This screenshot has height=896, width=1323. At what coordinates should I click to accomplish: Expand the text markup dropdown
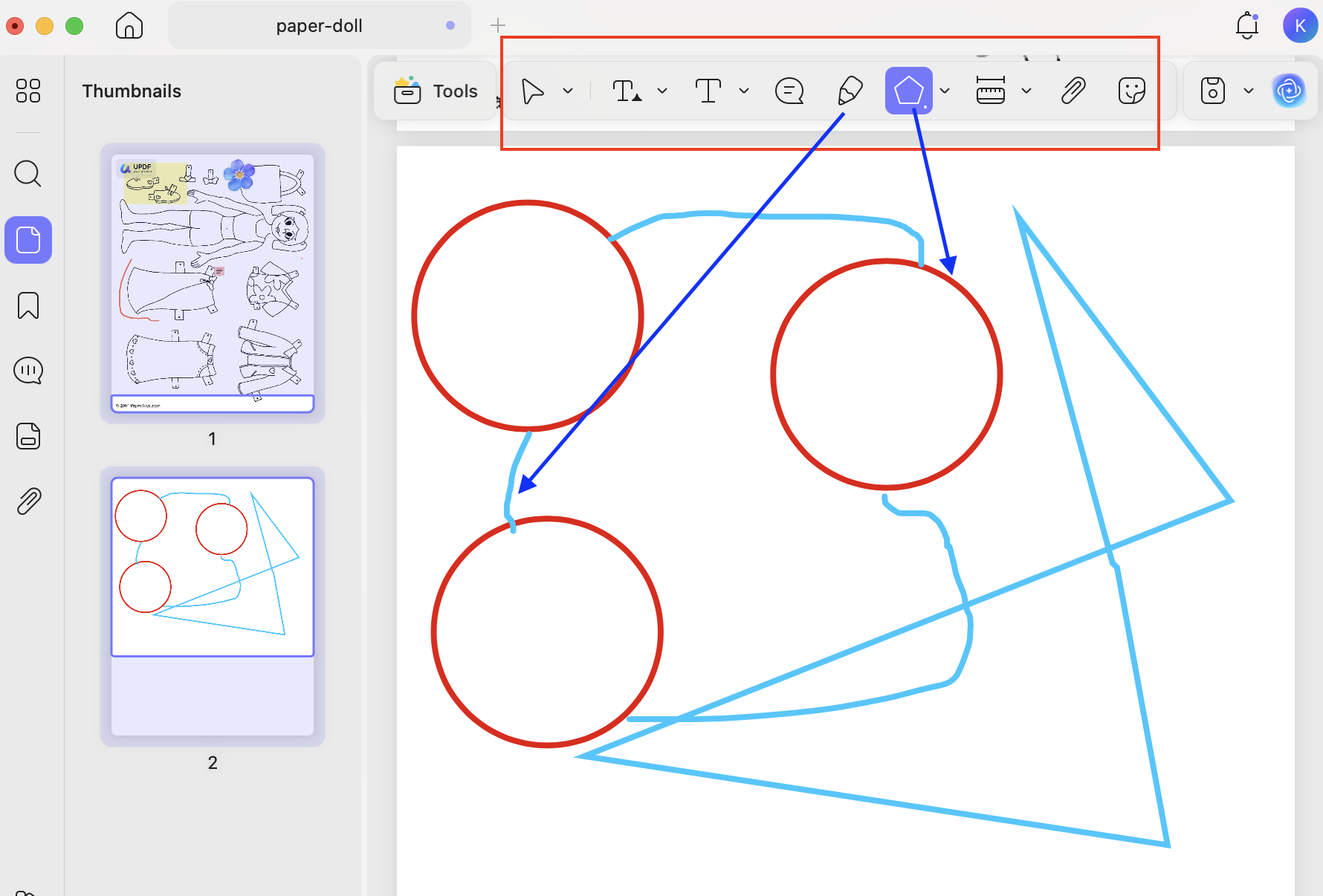click(661, 91)
